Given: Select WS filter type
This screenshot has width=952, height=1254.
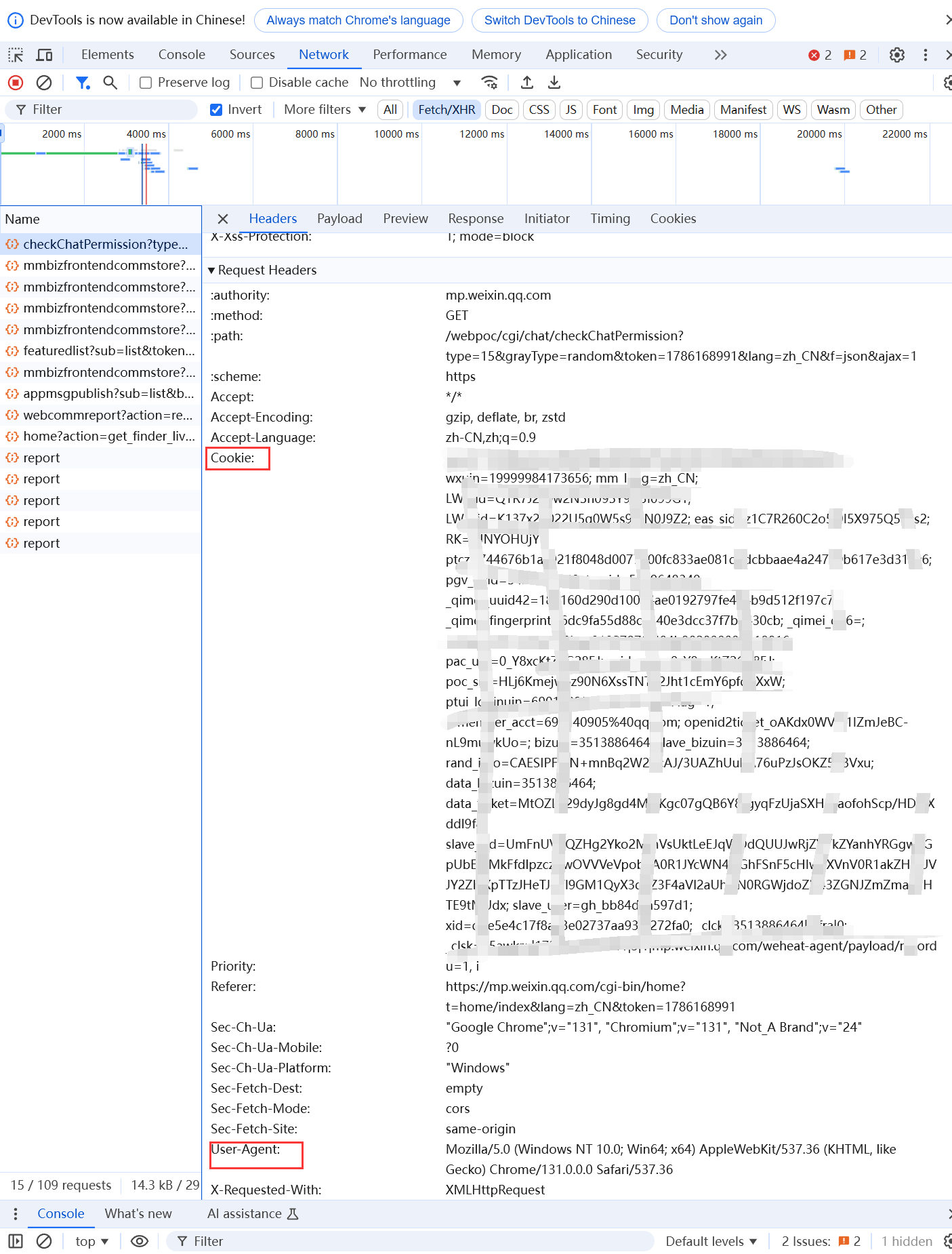Looking at the screenshot, I should 792,110.
